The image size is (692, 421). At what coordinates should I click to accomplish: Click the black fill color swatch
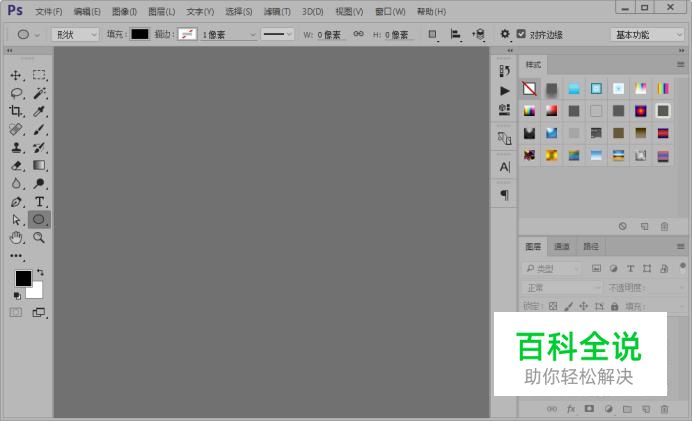click(139, 34)
